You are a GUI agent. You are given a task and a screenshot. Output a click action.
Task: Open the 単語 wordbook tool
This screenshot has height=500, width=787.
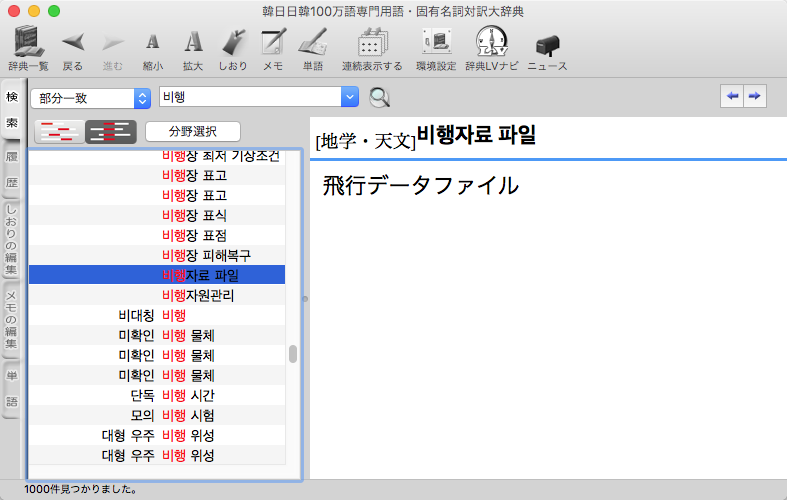pos(313,48)
